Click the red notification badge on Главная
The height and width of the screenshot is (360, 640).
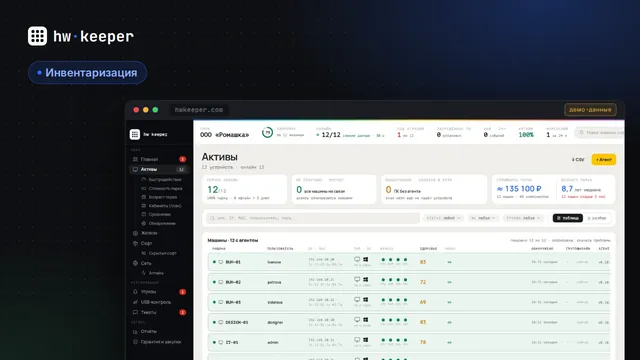coord(182,159)
